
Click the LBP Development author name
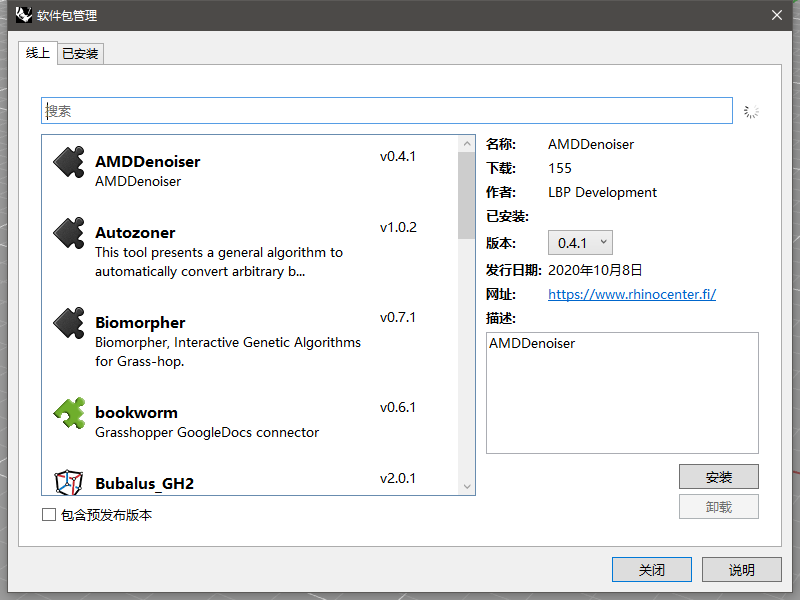click(602, 192)
